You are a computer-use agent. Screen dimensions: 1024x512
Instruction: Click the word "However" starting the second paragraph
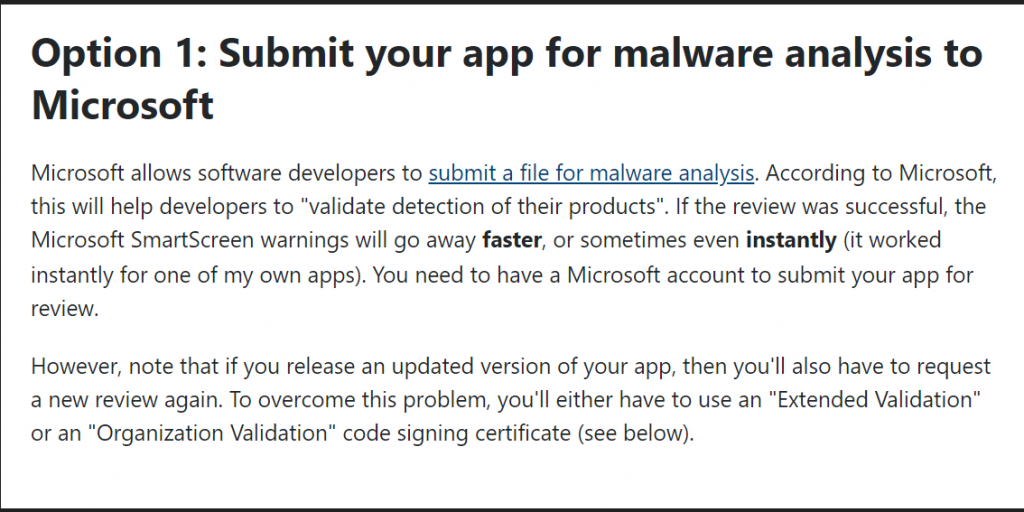coord(73,366)
